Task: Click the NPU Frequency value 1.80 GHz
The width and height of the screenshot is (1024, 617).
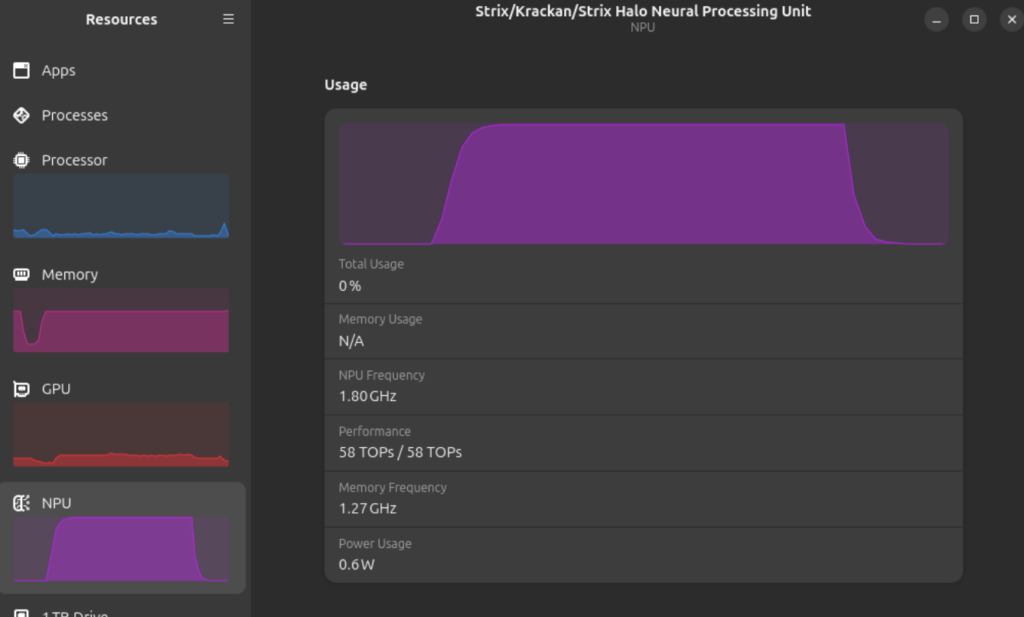Action: 368,396
